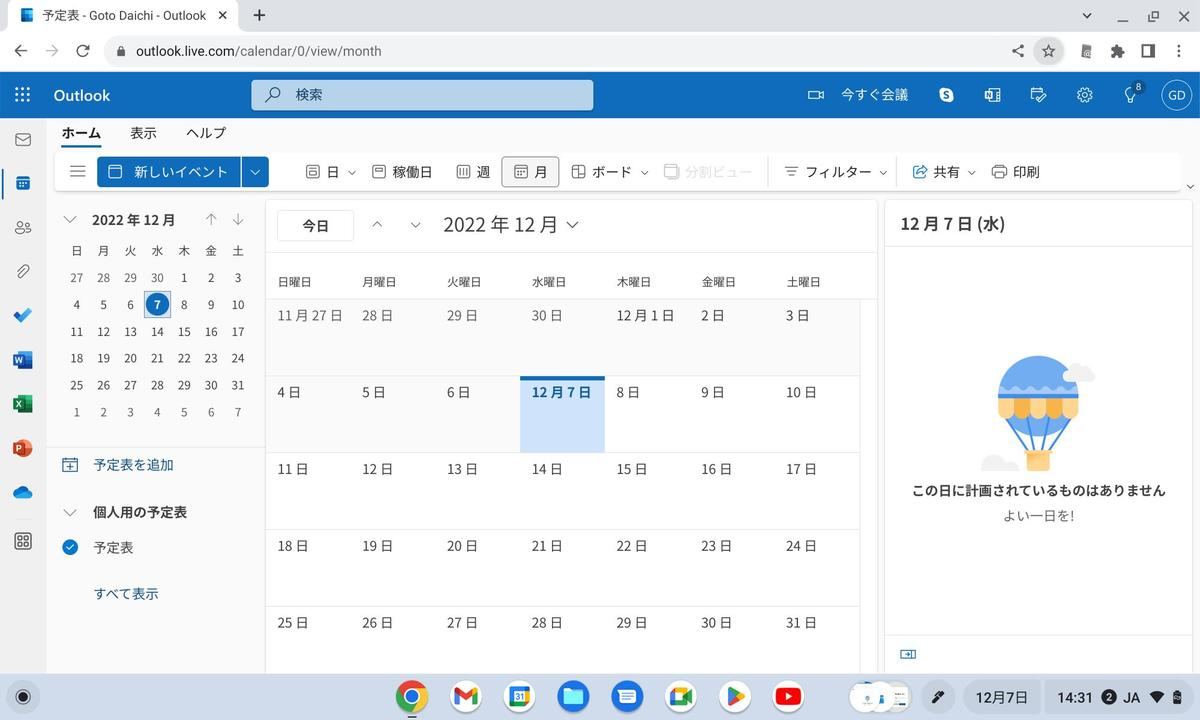
Task: Open Gmail from the shelf
Action: [x=465, y=696]
